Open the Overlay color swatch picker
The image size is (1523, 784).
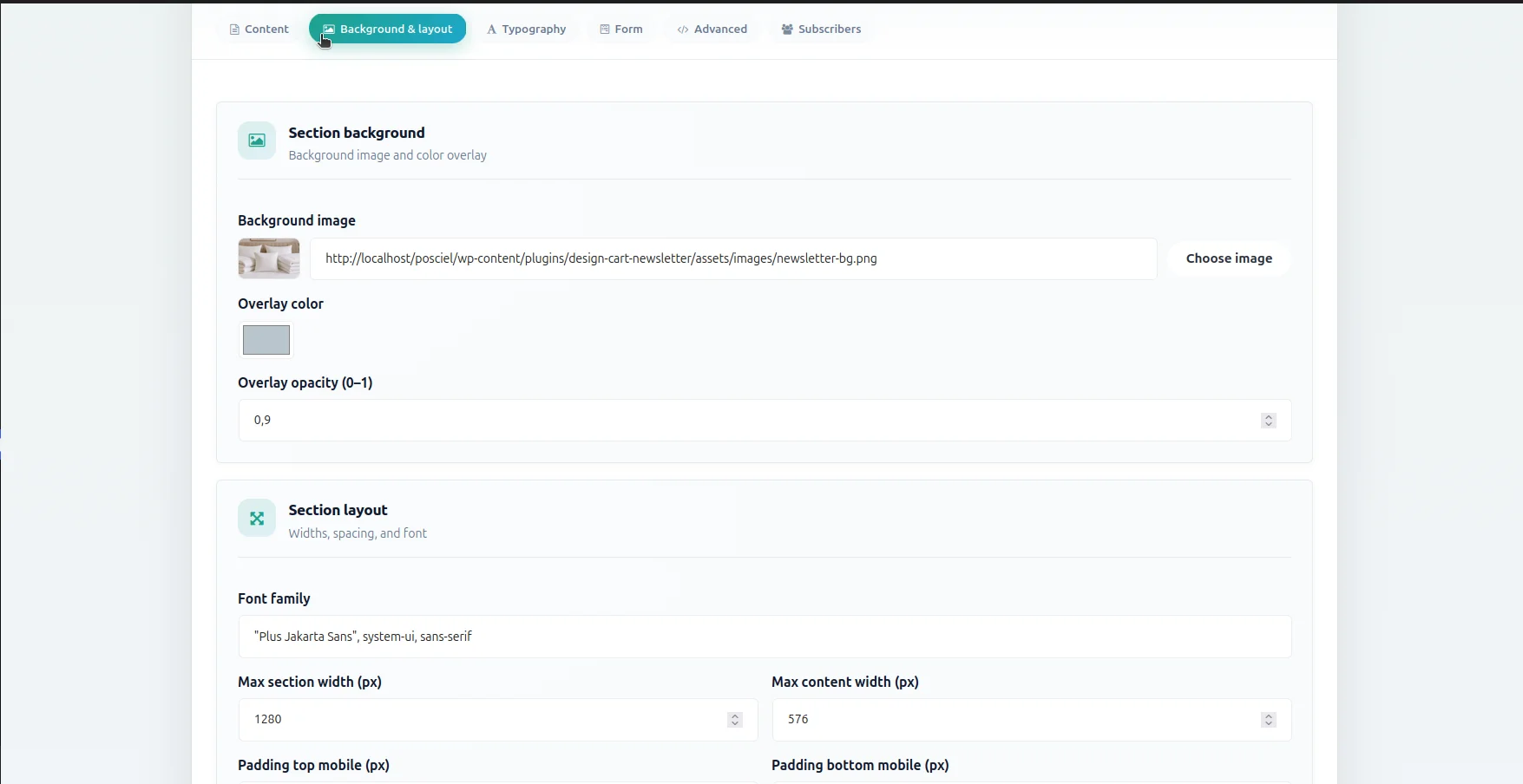[266, 340]
